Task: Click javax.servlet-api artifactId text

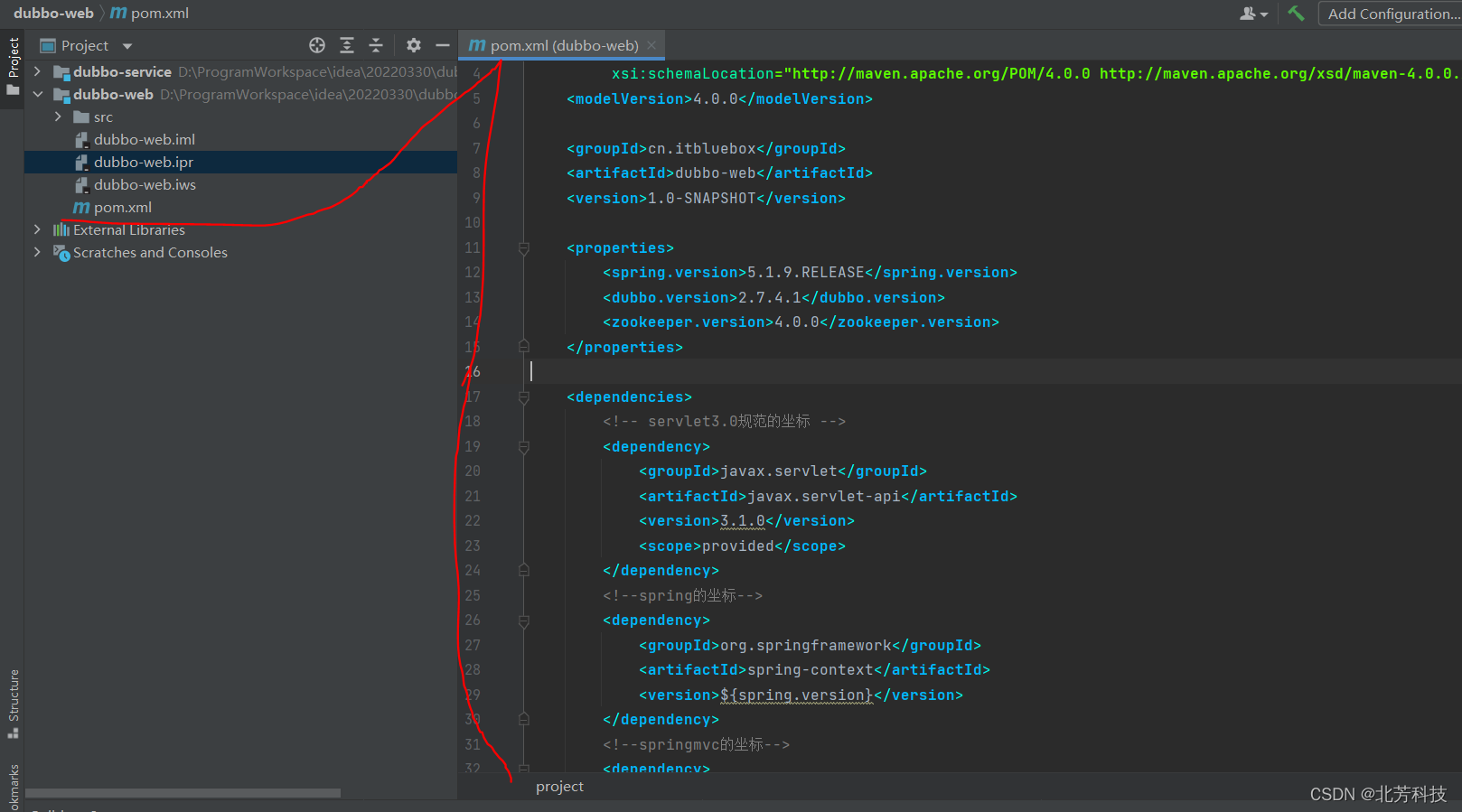Action: pyautogui.click(x=823, y=497)
